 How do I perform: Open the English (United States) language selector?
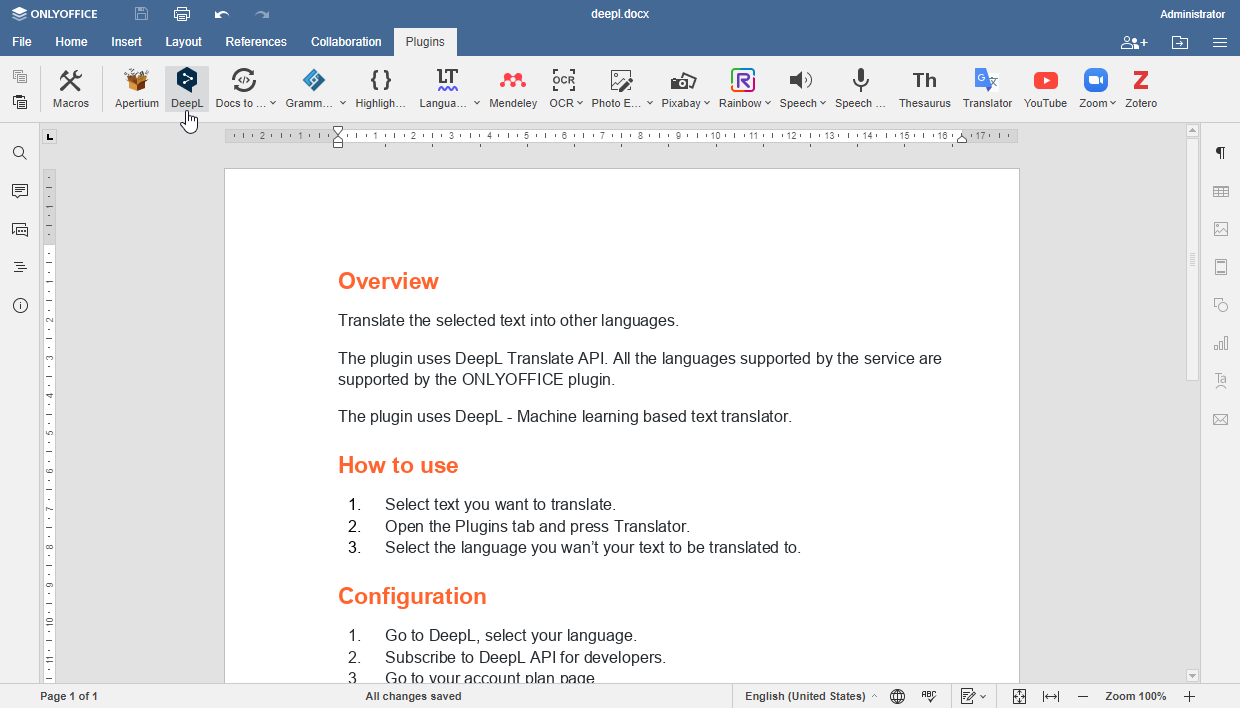[x=811, y=696]
